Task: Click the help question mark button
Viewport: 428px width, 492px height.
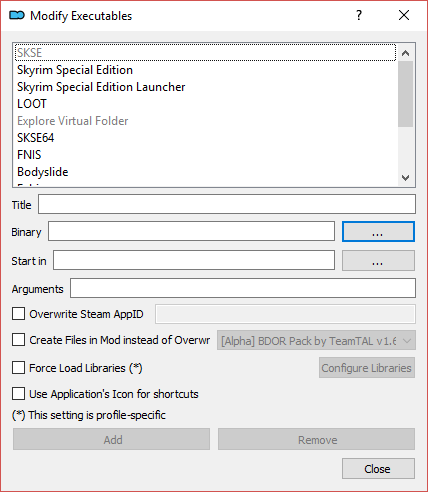Action: click(x=359, y=15)
